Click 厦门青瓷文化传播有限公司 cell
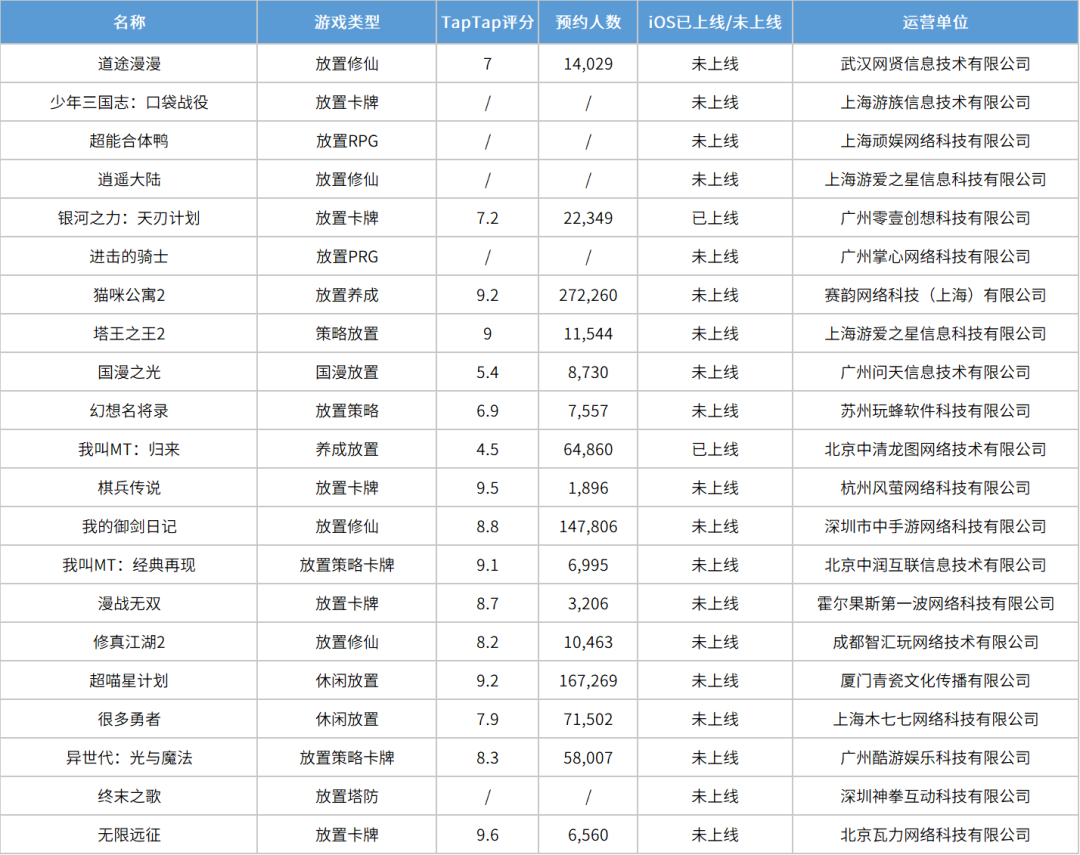Screen dimensions: 1080x855 click(935, 681)
